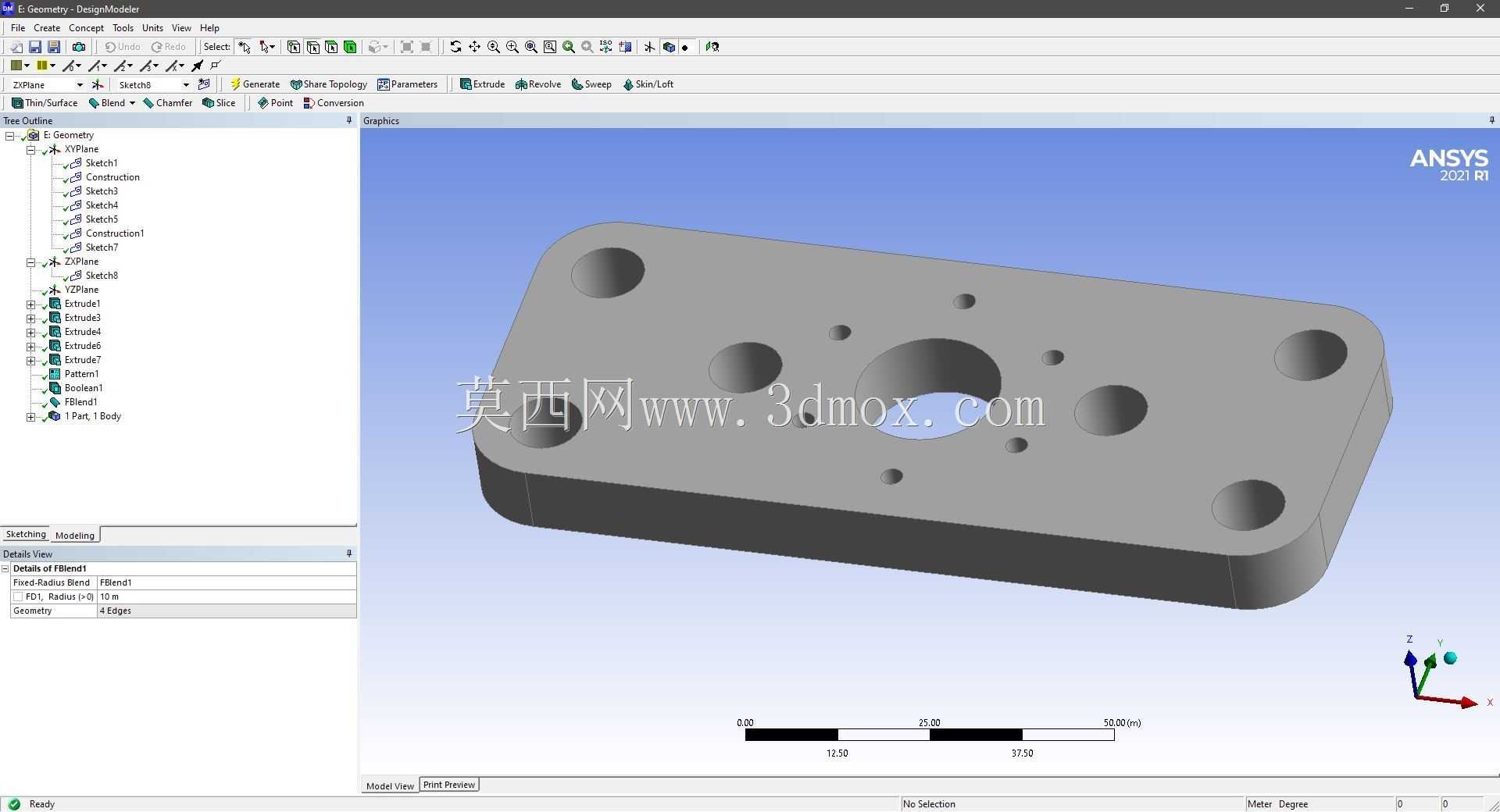Expand the 1 Part, 1 Body node

tap(31, 417)
